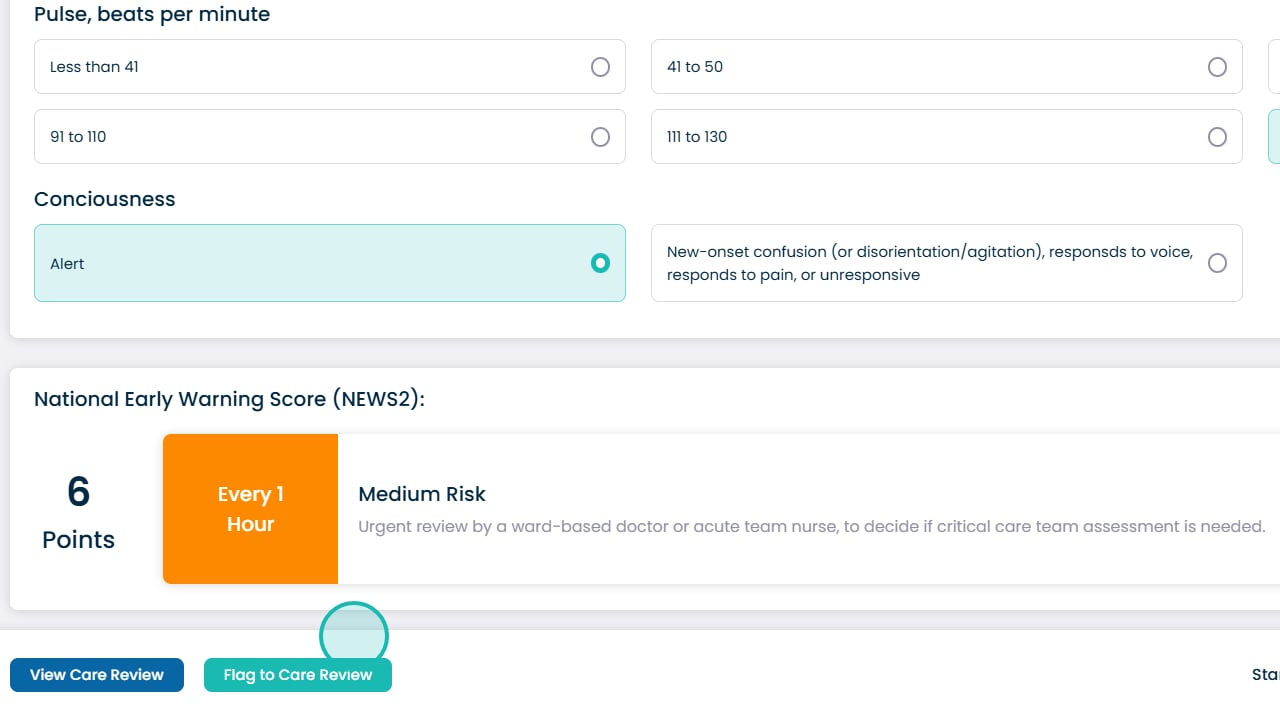
Task: Click the orange "Every 1 Hour" box
Action: 250,509
